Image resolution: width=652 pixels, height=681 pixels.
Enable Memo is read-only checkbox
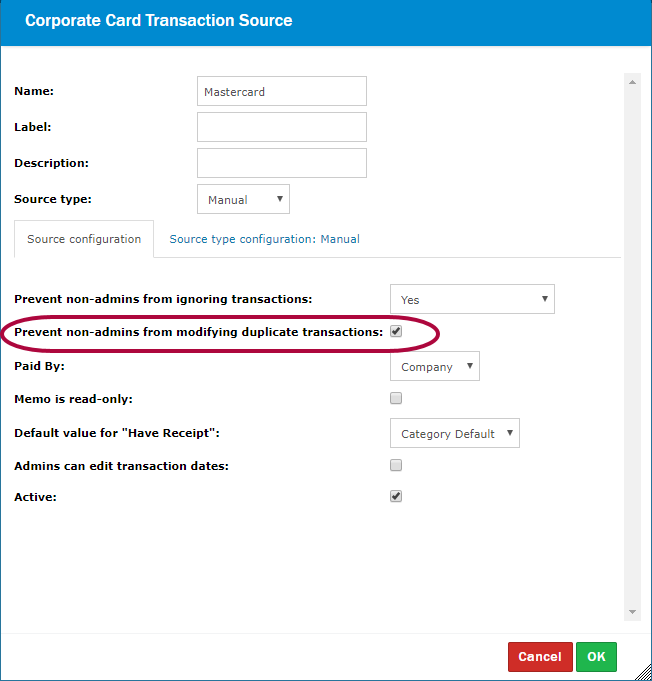[396, 398]
